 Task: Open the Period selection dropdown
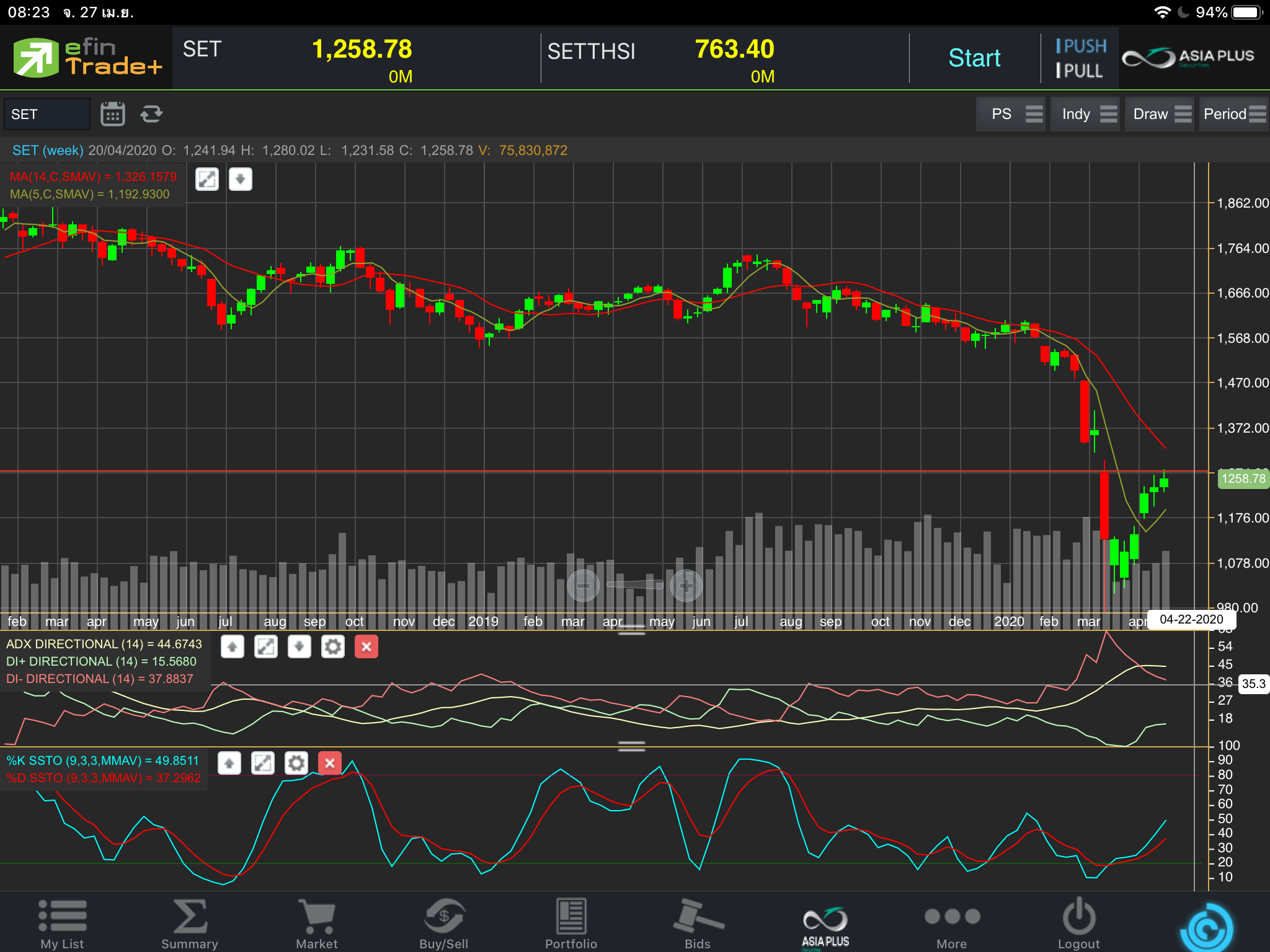click(1234, 114)
